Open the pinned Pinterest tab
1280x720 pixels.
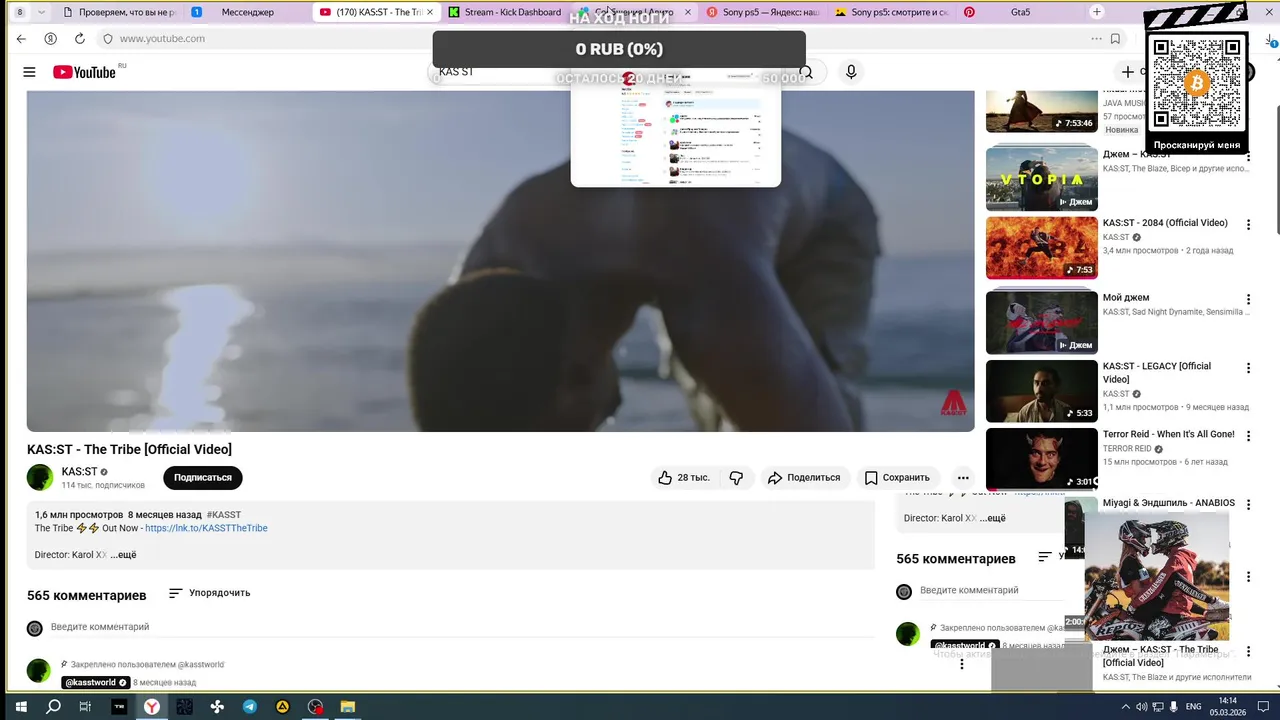[x=969, y=12]
